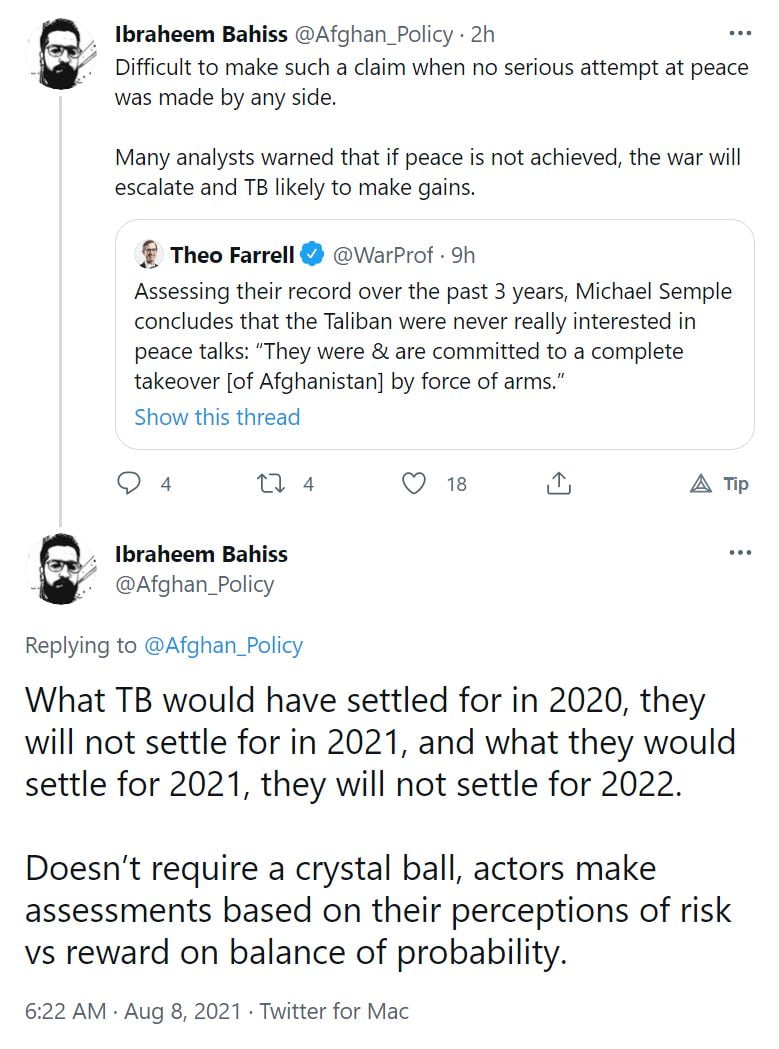Screen dimensions: 779x1049
Task: Open the quoted tweet text by Theo Farrell
Action: click(433, 337)
